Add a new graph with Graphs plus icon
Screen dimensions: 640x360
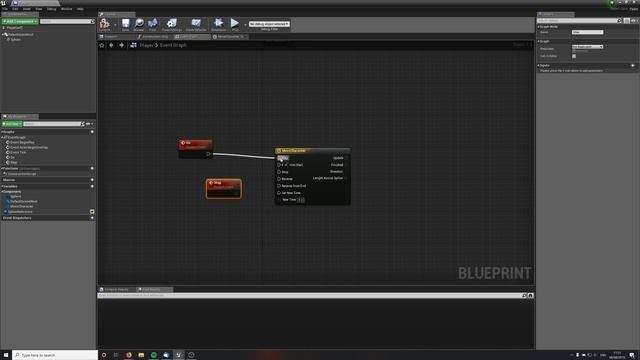[92, 132]
